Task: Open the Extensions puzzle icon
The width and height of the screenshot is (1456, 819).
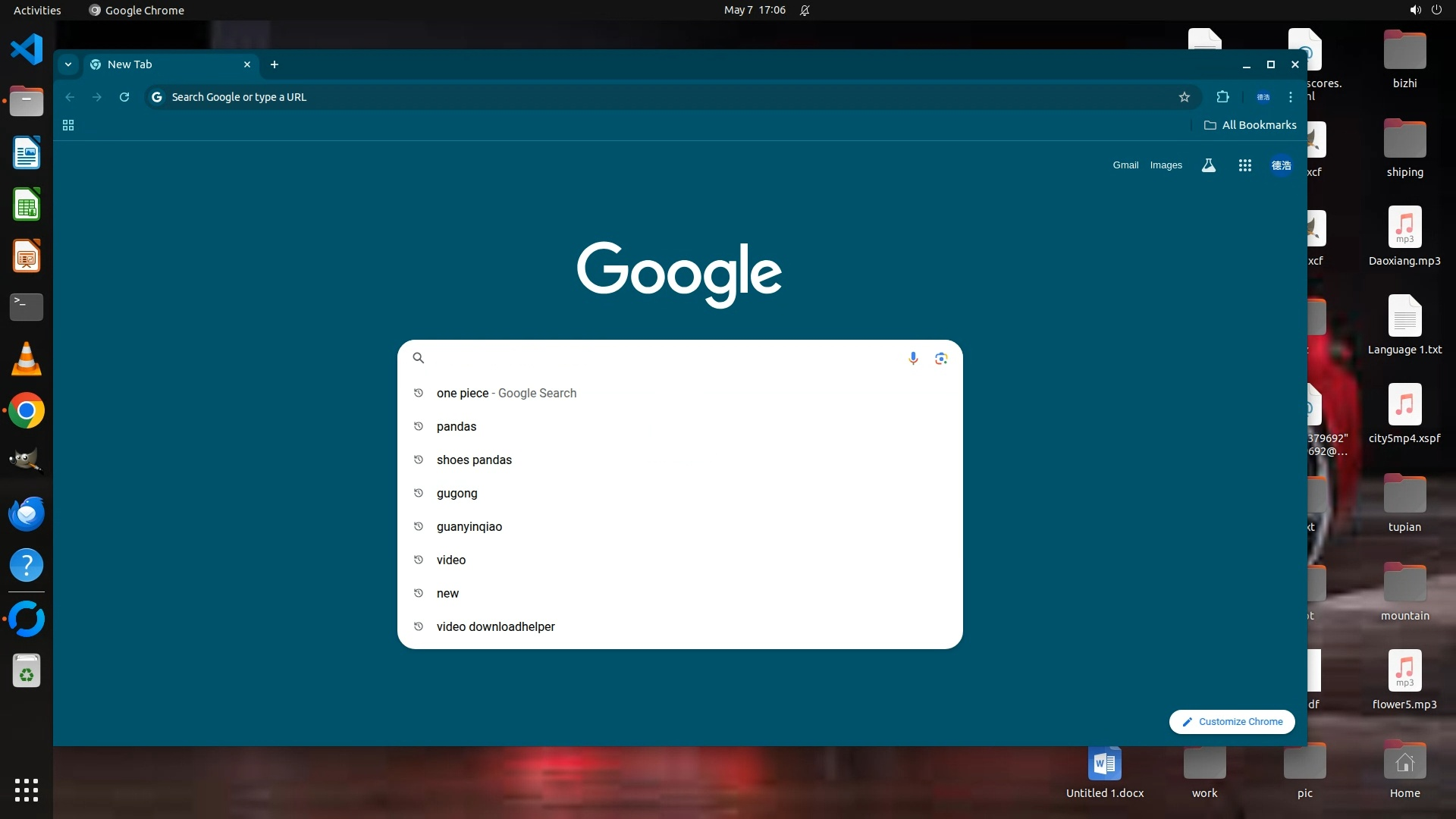Action: [1222, 97]
